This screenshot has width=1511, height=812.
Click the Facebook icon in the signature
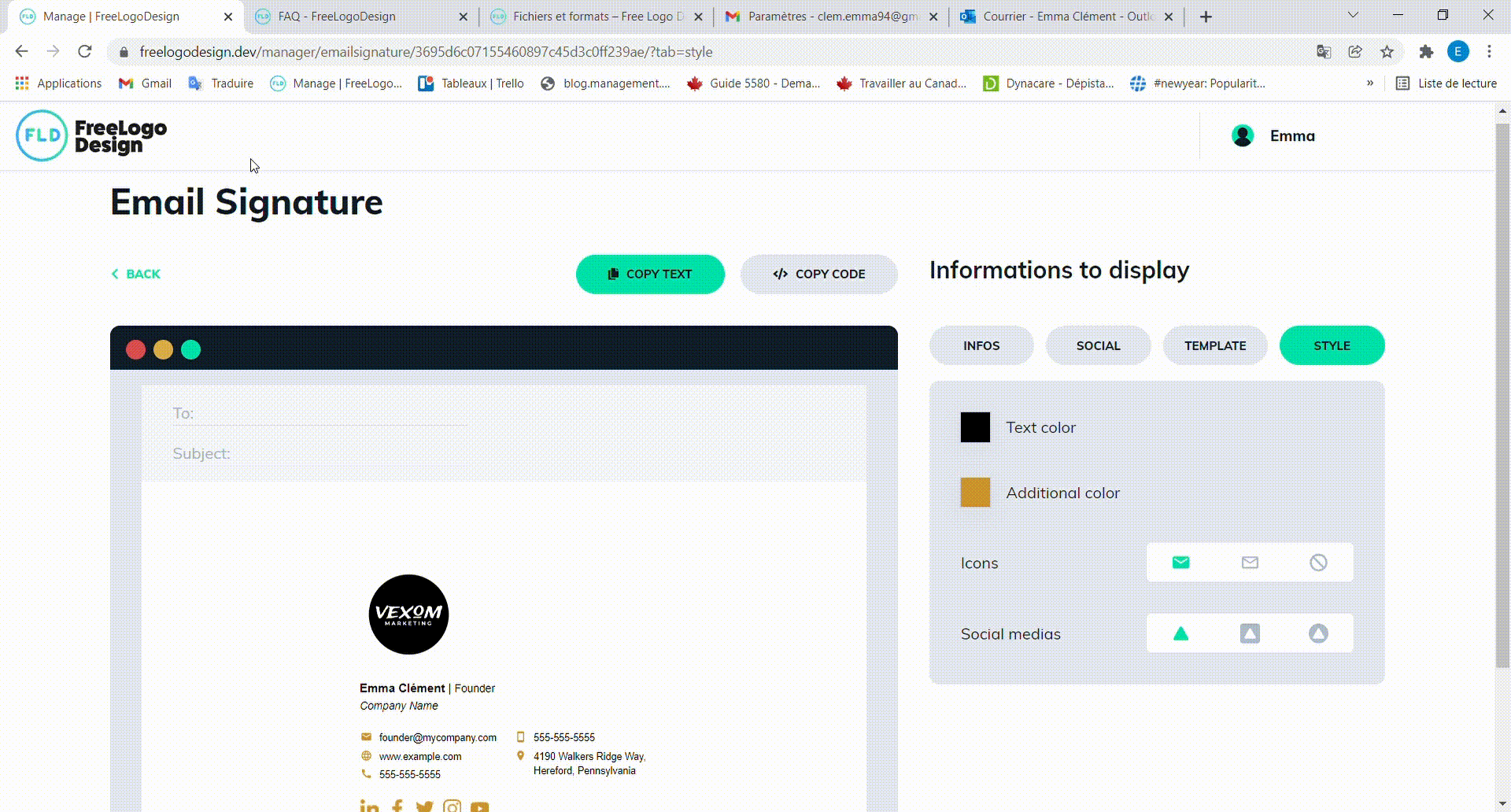pos(397,806)
